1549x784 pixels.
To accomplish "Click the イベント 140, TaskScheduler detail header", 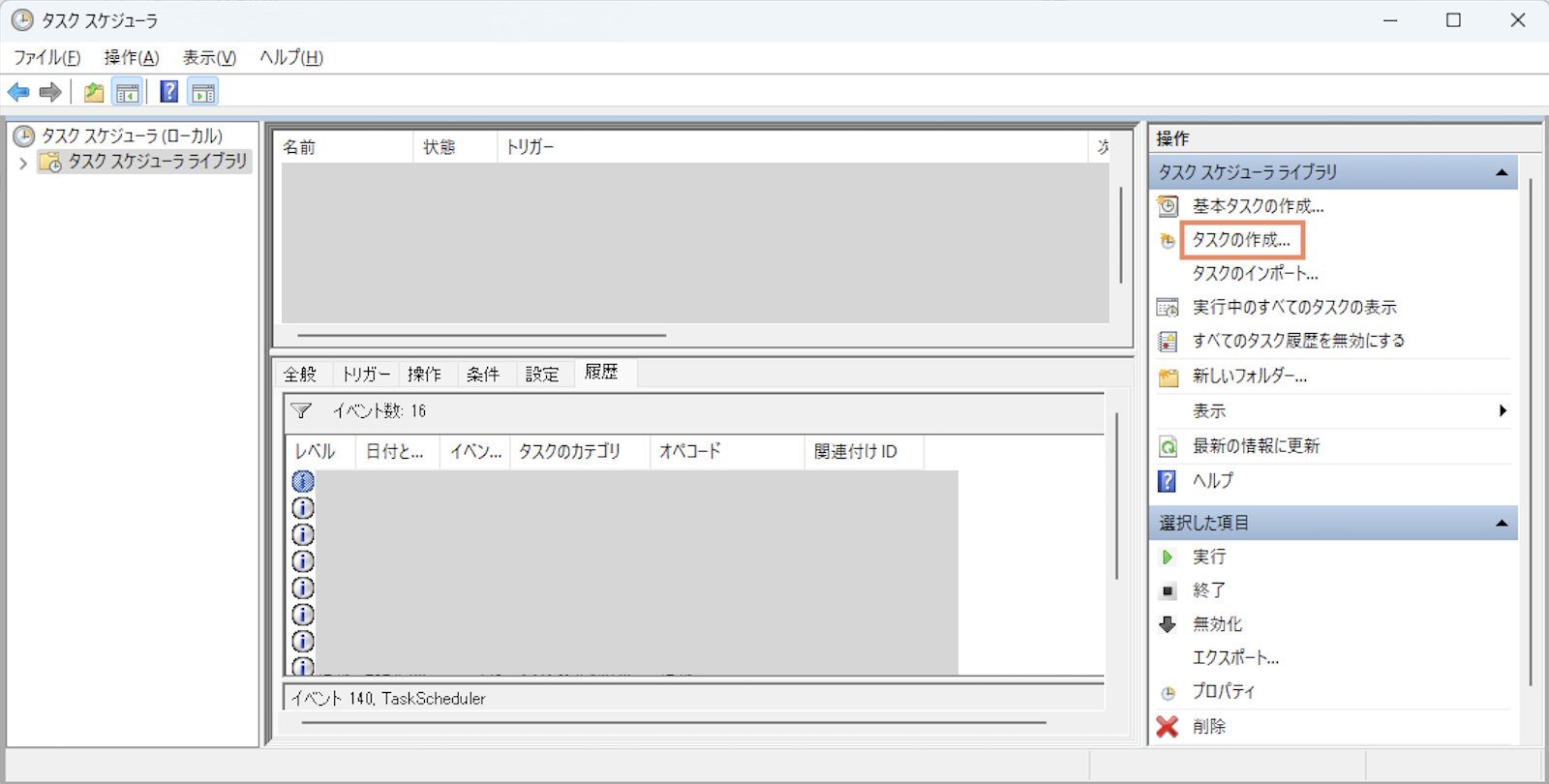I will (x=388, y=699).
